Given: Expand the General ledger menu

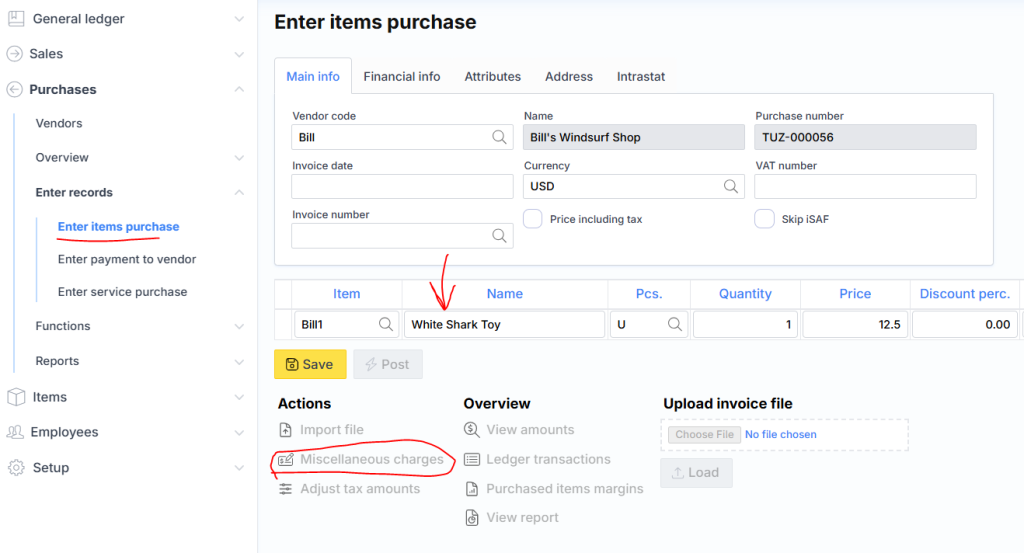Looking at the screenshot, I should [x=238, y=19].
